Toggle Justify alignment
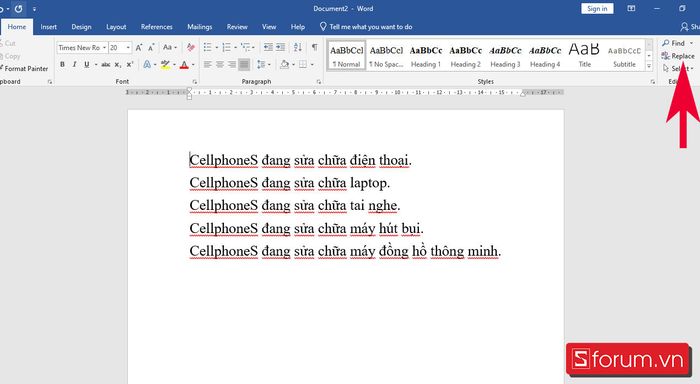Screen dimensions: 700x384 click(x=244, y=65)
